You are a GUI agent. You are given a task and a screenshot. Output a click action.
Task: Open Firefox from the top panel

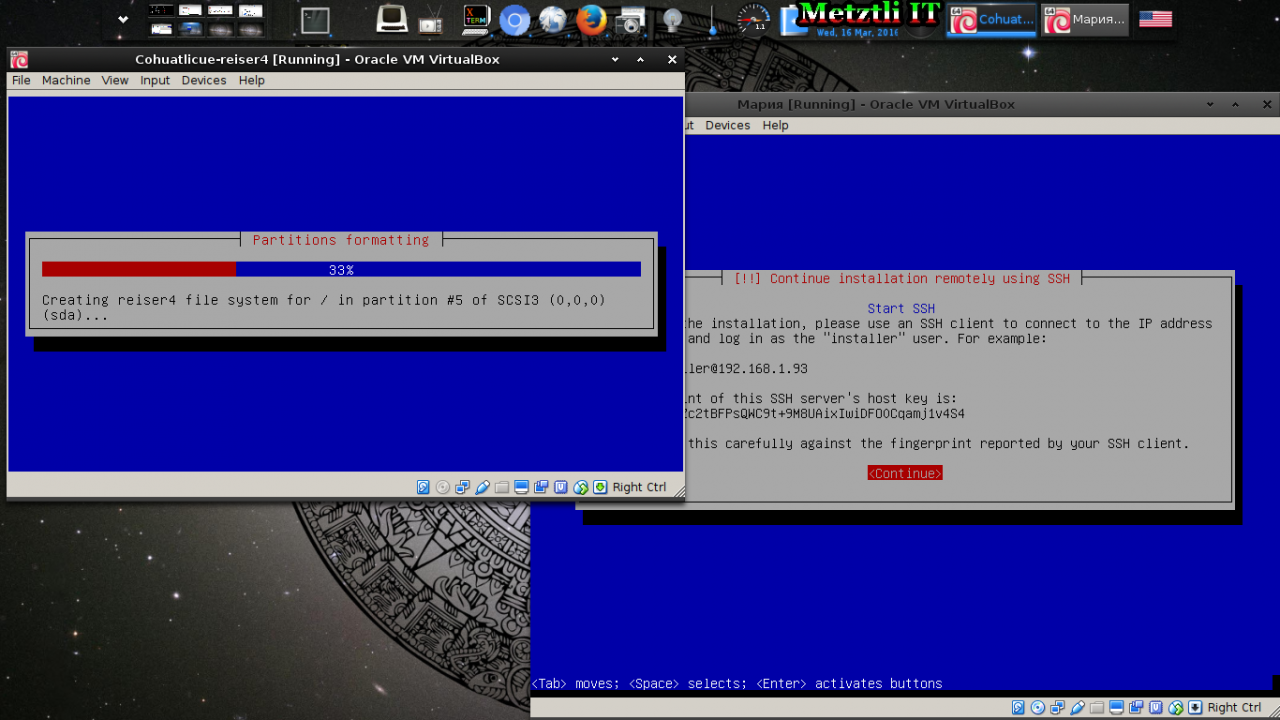point(591,19)
